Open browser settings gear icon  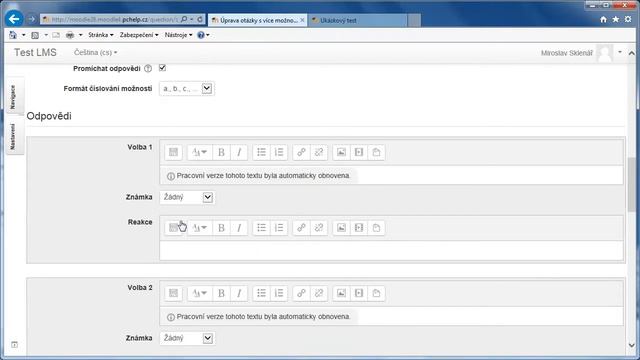point(628,19)
